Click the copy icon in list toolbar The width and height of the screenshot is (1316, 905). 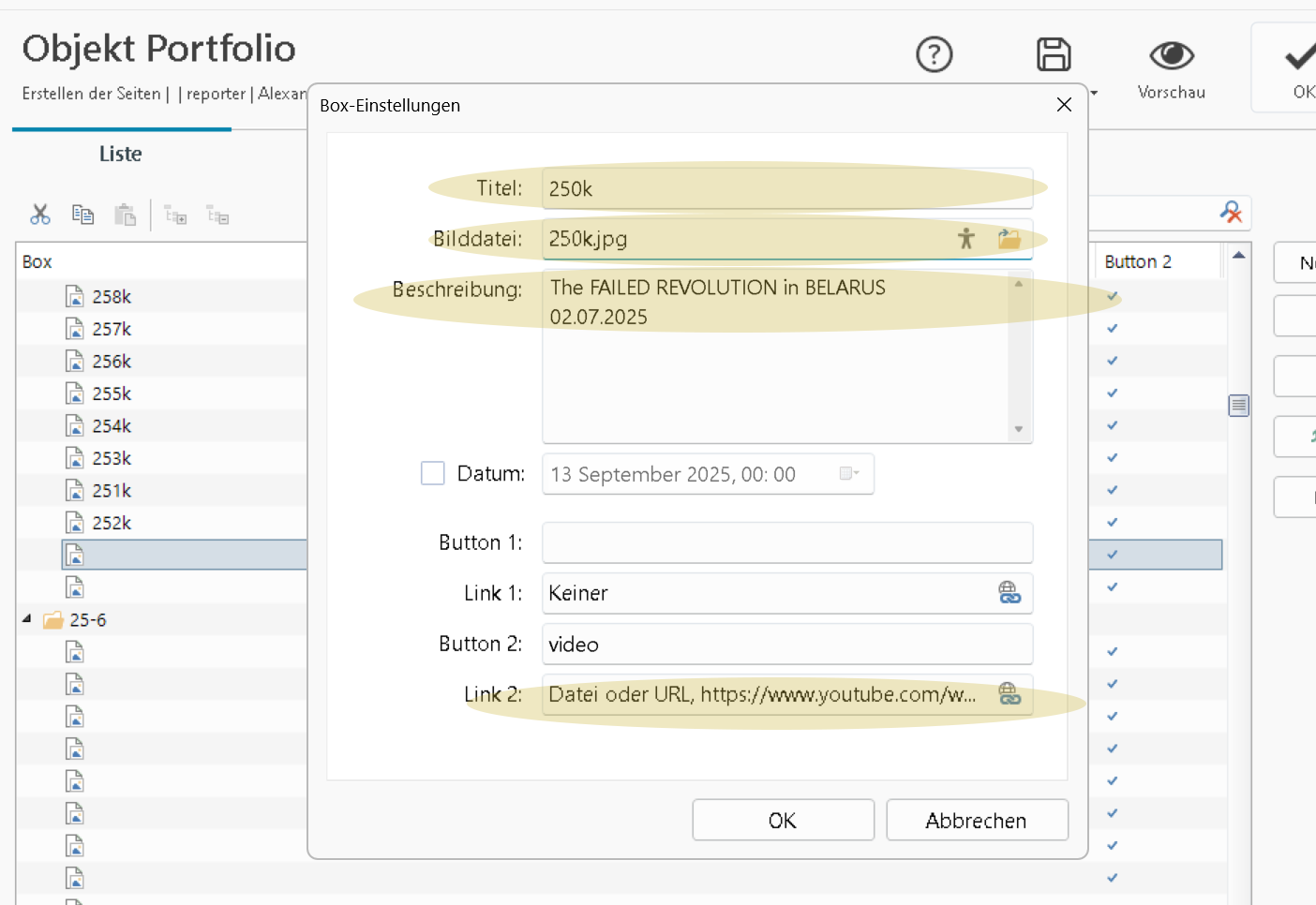pos(82,215)
